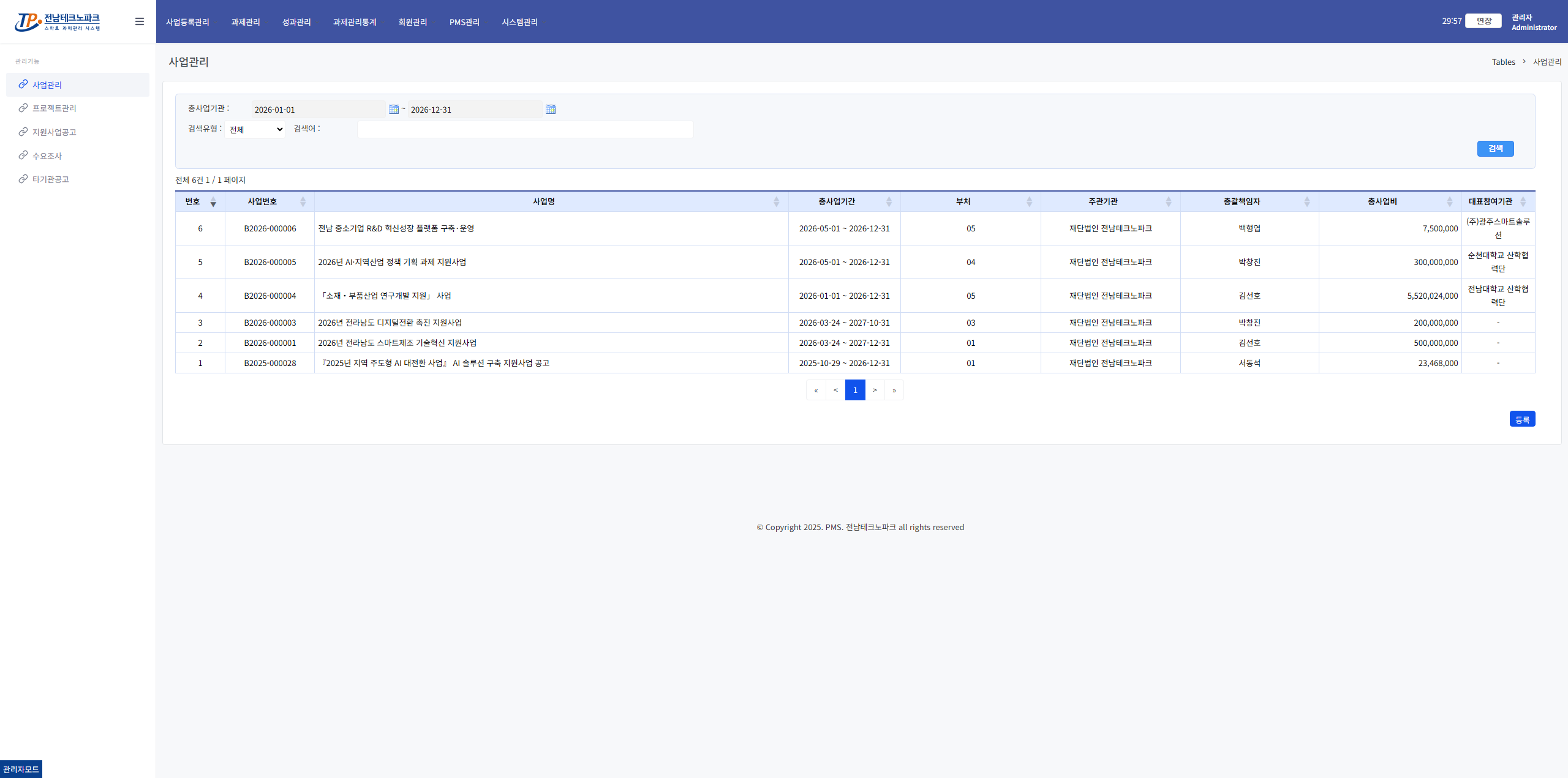Toggle the hamburger sidebar menu icon
Screen dimensions: 1568x778
point(140,21)
